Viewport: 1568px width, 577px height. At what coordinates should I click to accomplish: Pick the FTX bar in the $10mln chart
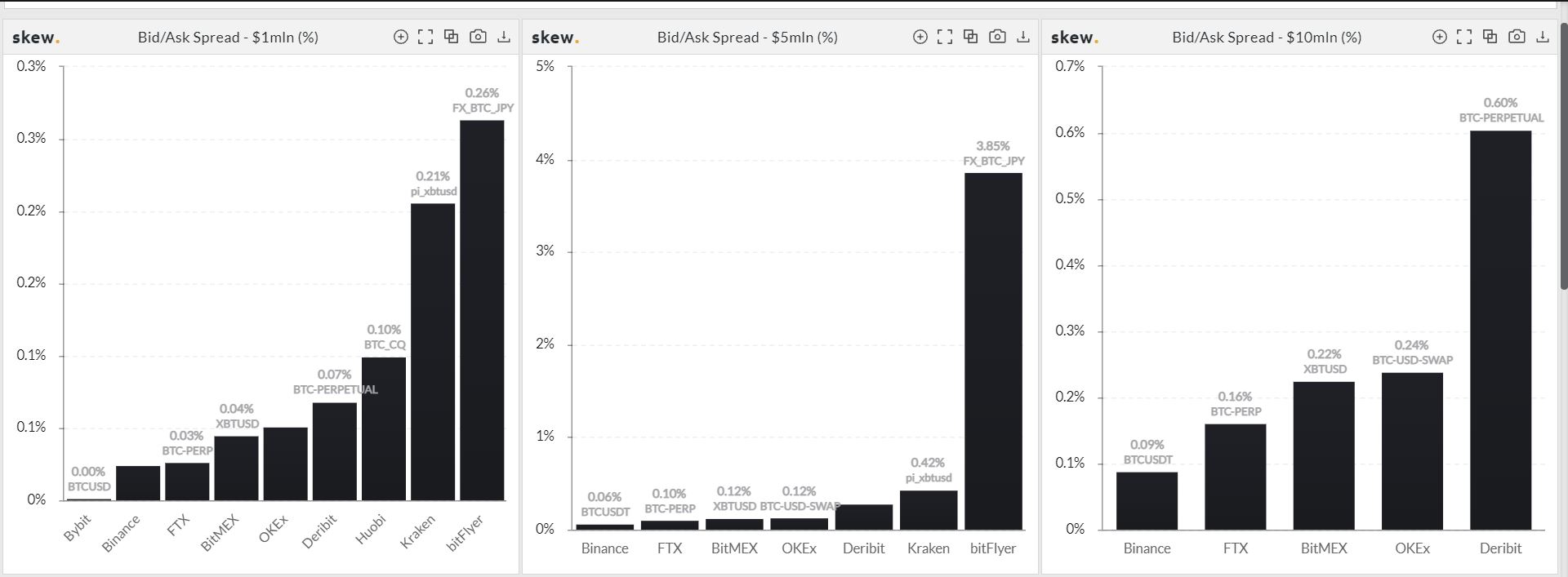click(x=1236, y=477)
